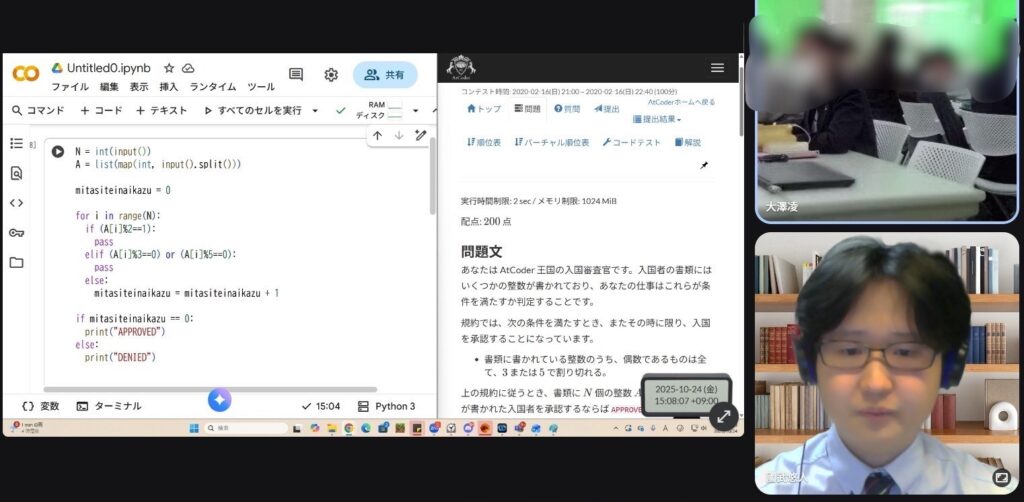The height and width of the screenshot is (502, 1024).
Task: Expand the 提出結果 dropdown on AtCoder
Action: coord(657,120)
